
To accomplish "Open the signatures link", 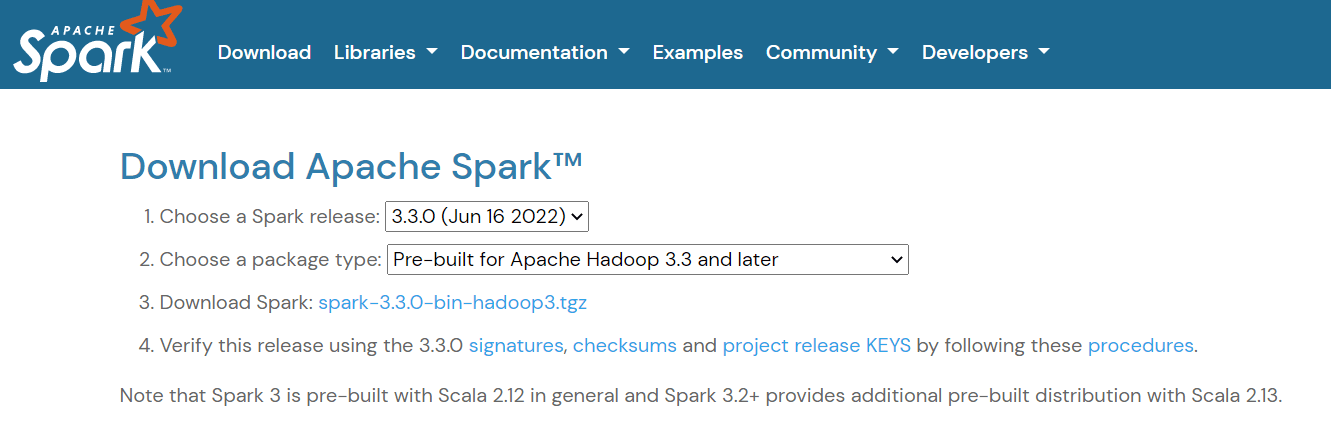I will (x=516, y=346).
